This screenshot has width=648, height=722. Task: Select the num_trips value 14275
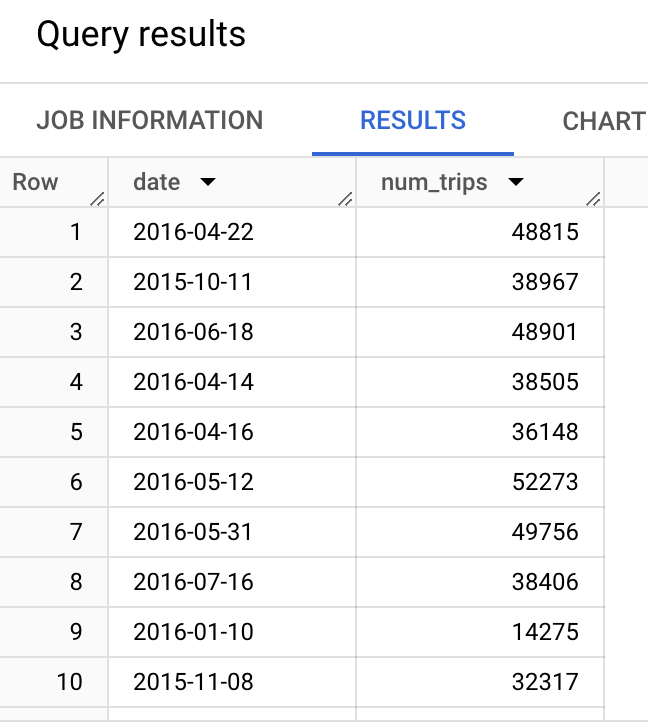pos(544,632)
